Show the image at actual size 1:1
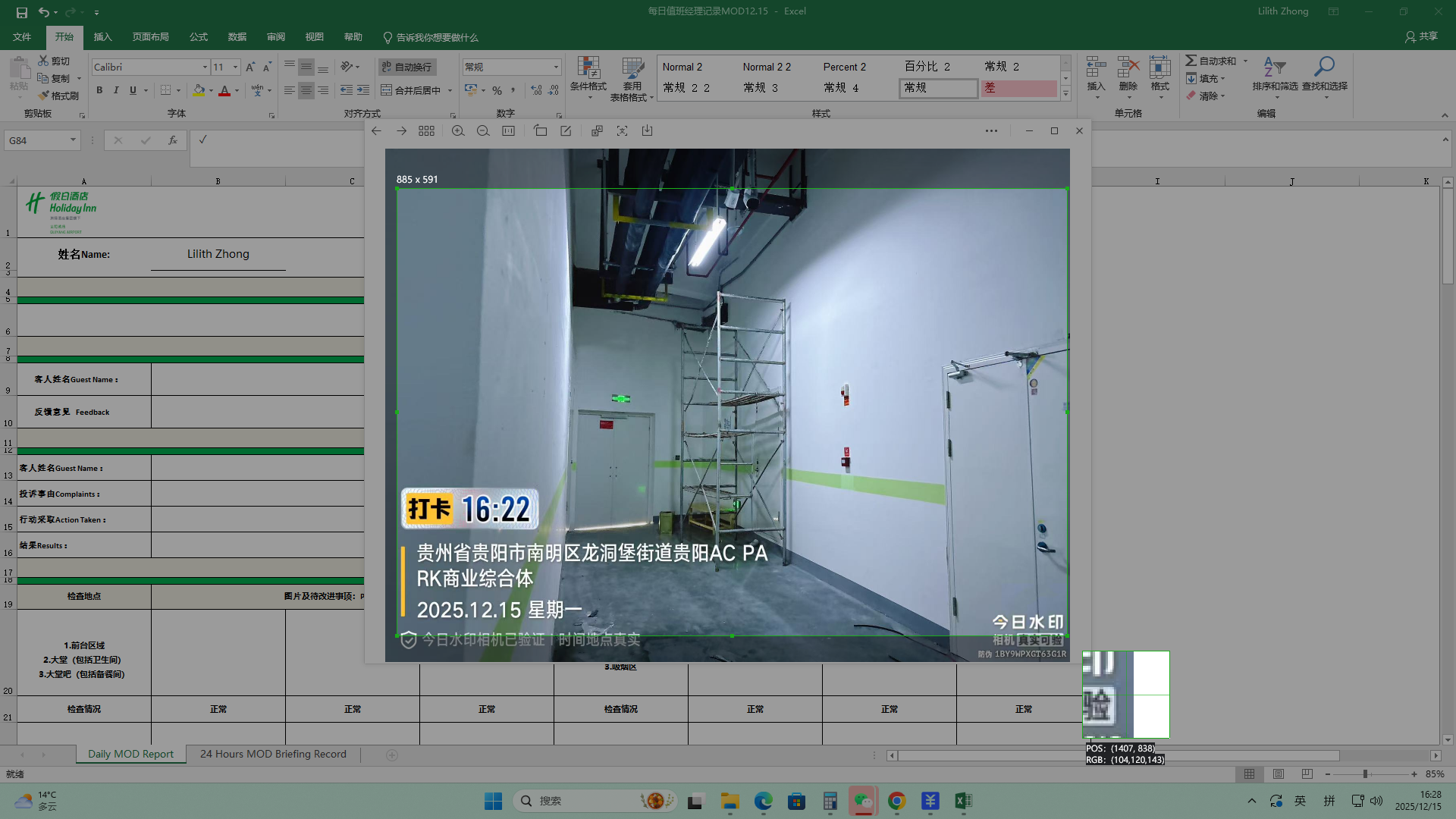Viewport: 1456px width, 819px height. (x=508, y=131)
